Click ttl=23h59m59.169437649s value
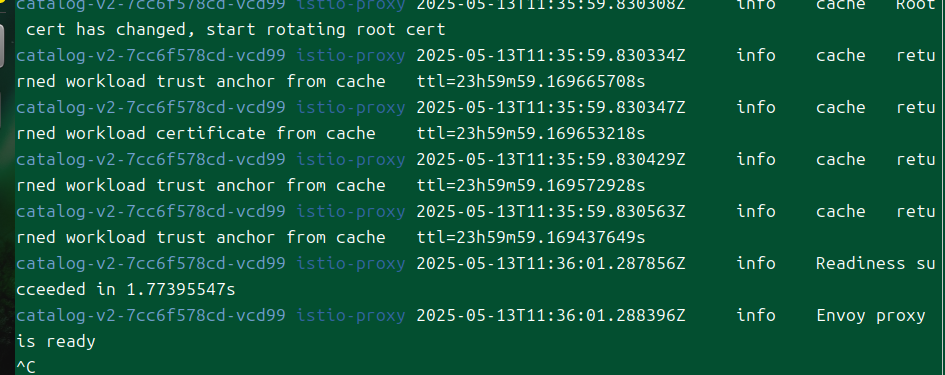 pyautogui.click(x=530, y=237)
